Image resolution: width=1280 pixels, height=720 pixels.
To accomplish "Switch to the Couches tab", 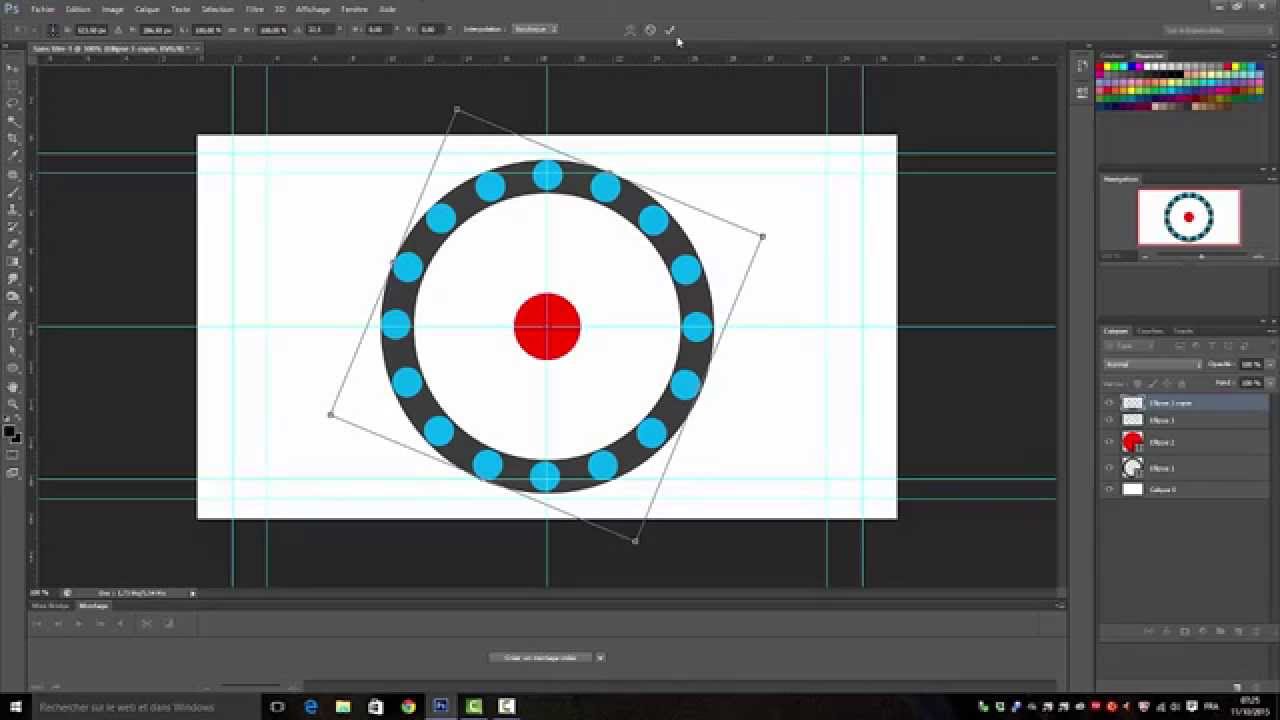I will pos(1150,331).
